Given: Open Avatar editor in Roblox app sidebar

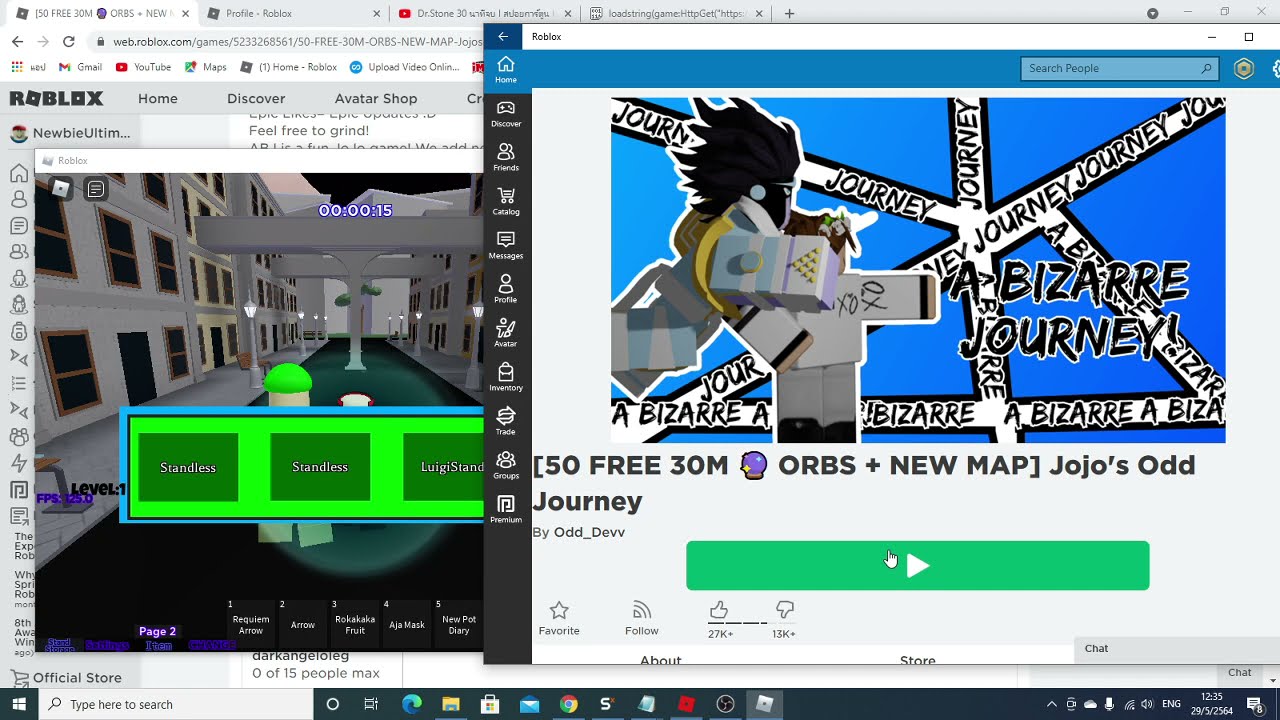Looking at the screenshot, I should click(x=506, y=334).
